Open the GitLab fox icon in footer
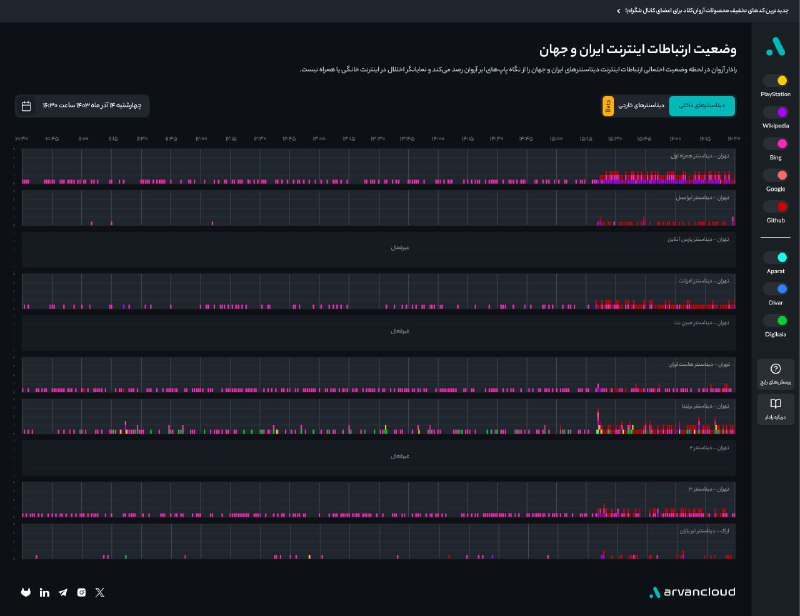 26,593
